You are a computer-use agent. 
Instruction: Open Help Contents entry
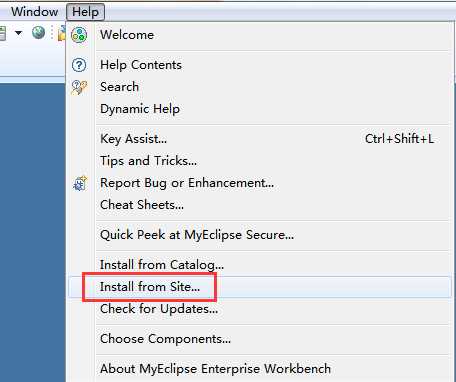tap(260, 65)
